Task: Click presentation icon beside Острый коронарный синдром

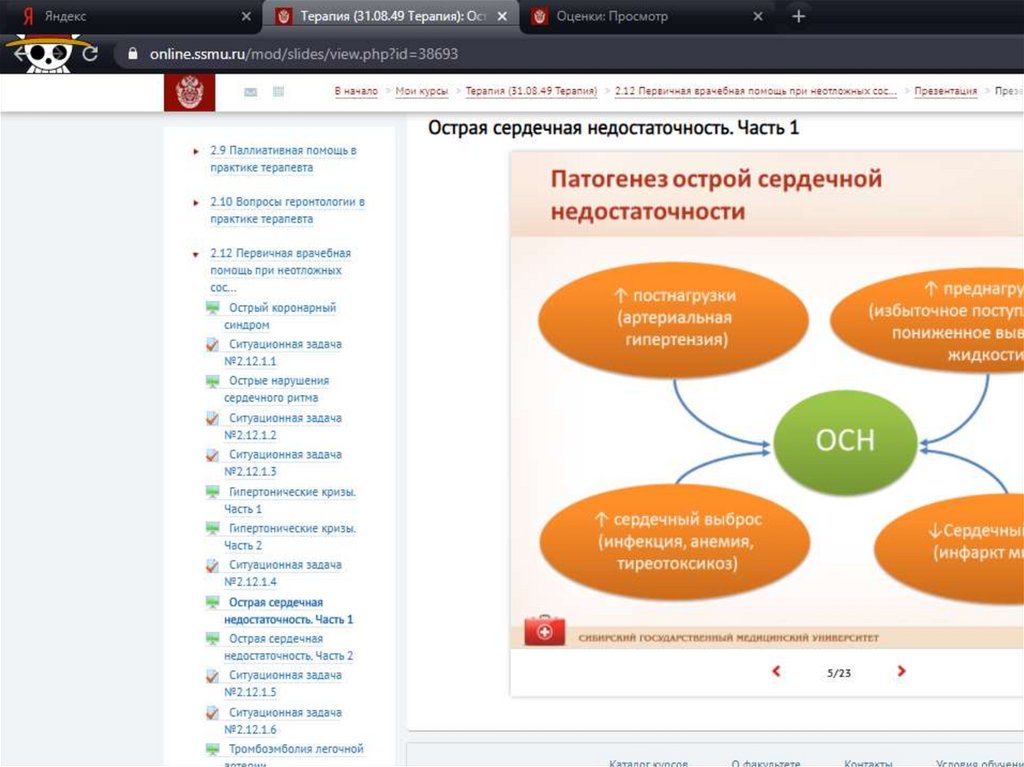Action: [x=212, y=308]
